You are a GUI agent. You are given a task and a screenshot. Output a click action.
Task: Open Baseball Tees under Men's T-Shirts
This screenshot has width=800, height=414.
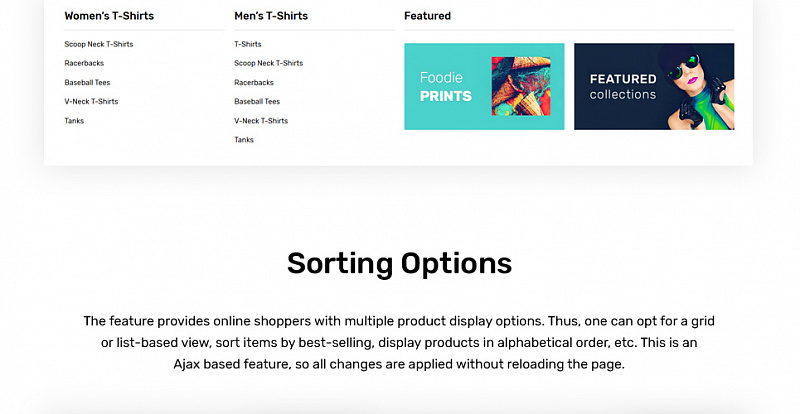click(257, 102)
